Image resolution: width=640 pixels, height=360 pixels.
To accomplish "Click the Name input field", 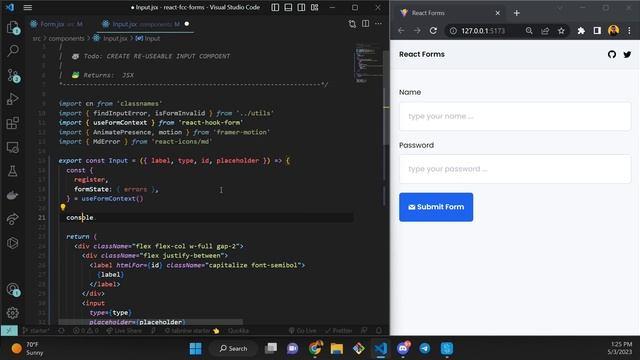I will (515, 116).
